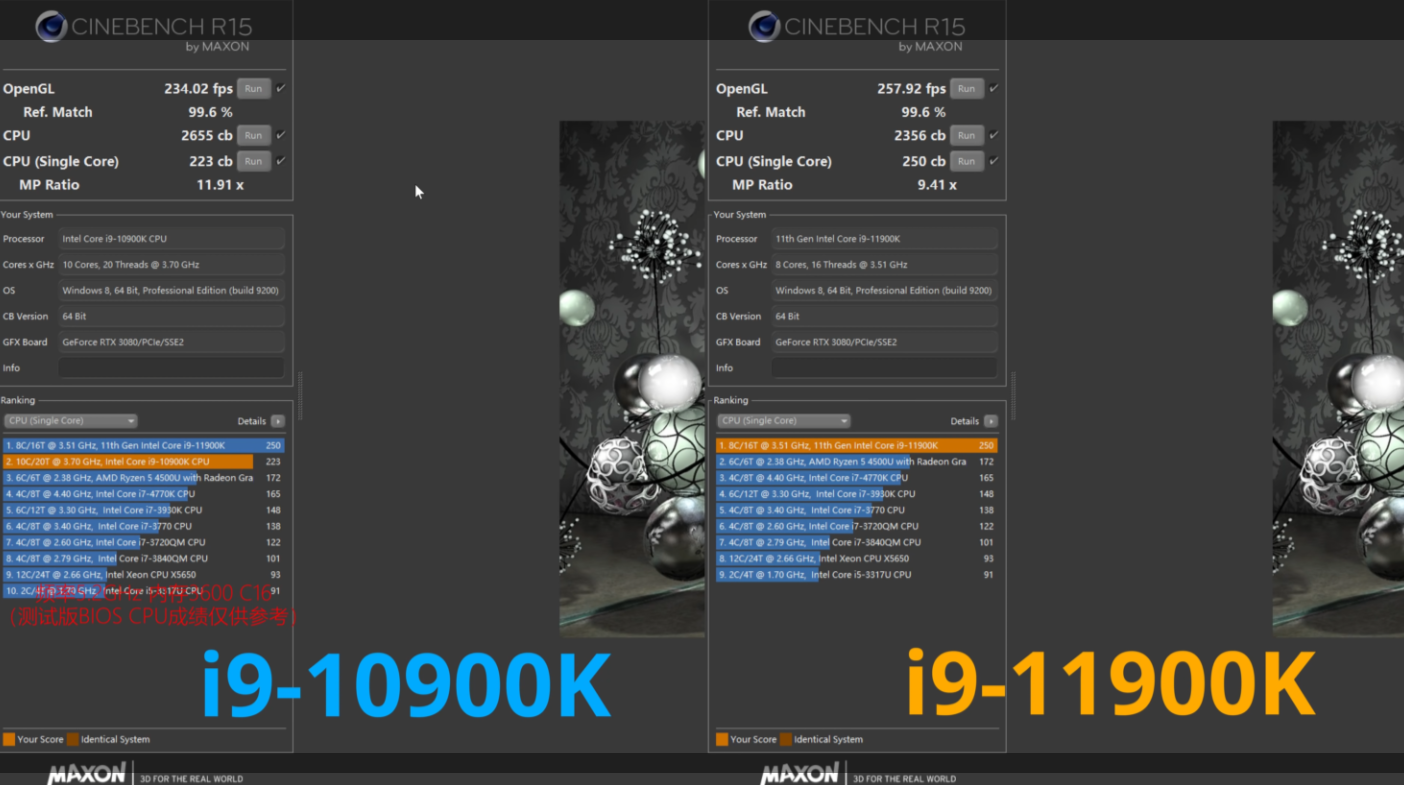The height and width of the screenshot is (785, 1404).
Task: Select the i7-3840QM ranking row in the i9-11900K window
Action: tap(857, 542)
